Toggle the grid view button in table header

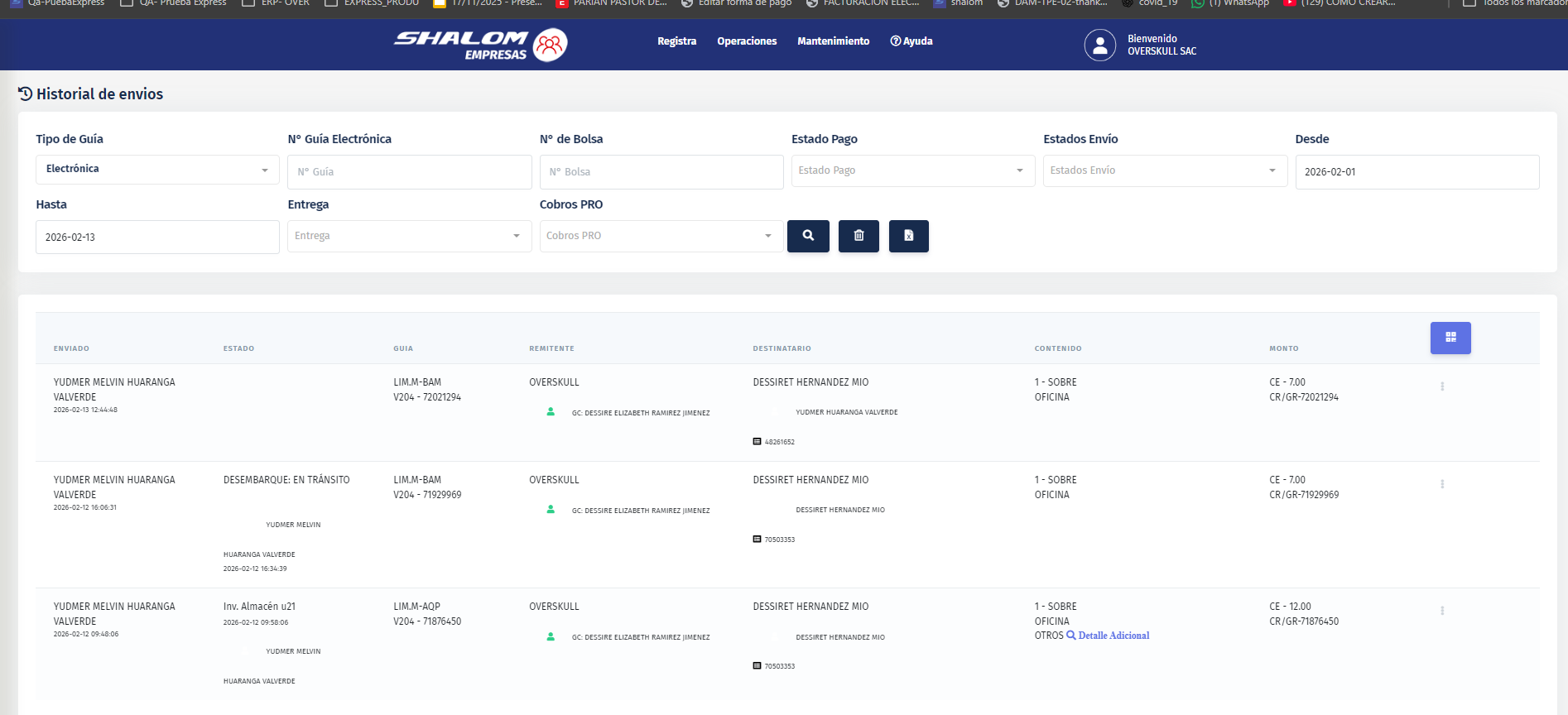coord(1450,338)
